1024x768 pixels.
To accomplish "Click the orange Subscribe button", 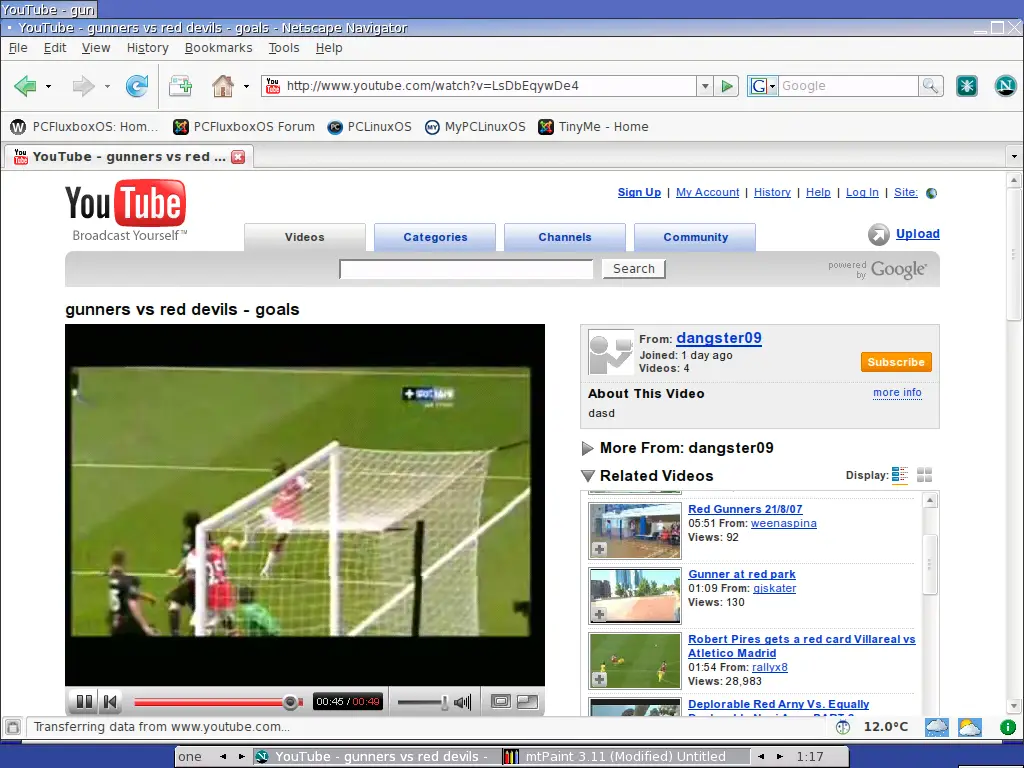I will click(896, 362).
